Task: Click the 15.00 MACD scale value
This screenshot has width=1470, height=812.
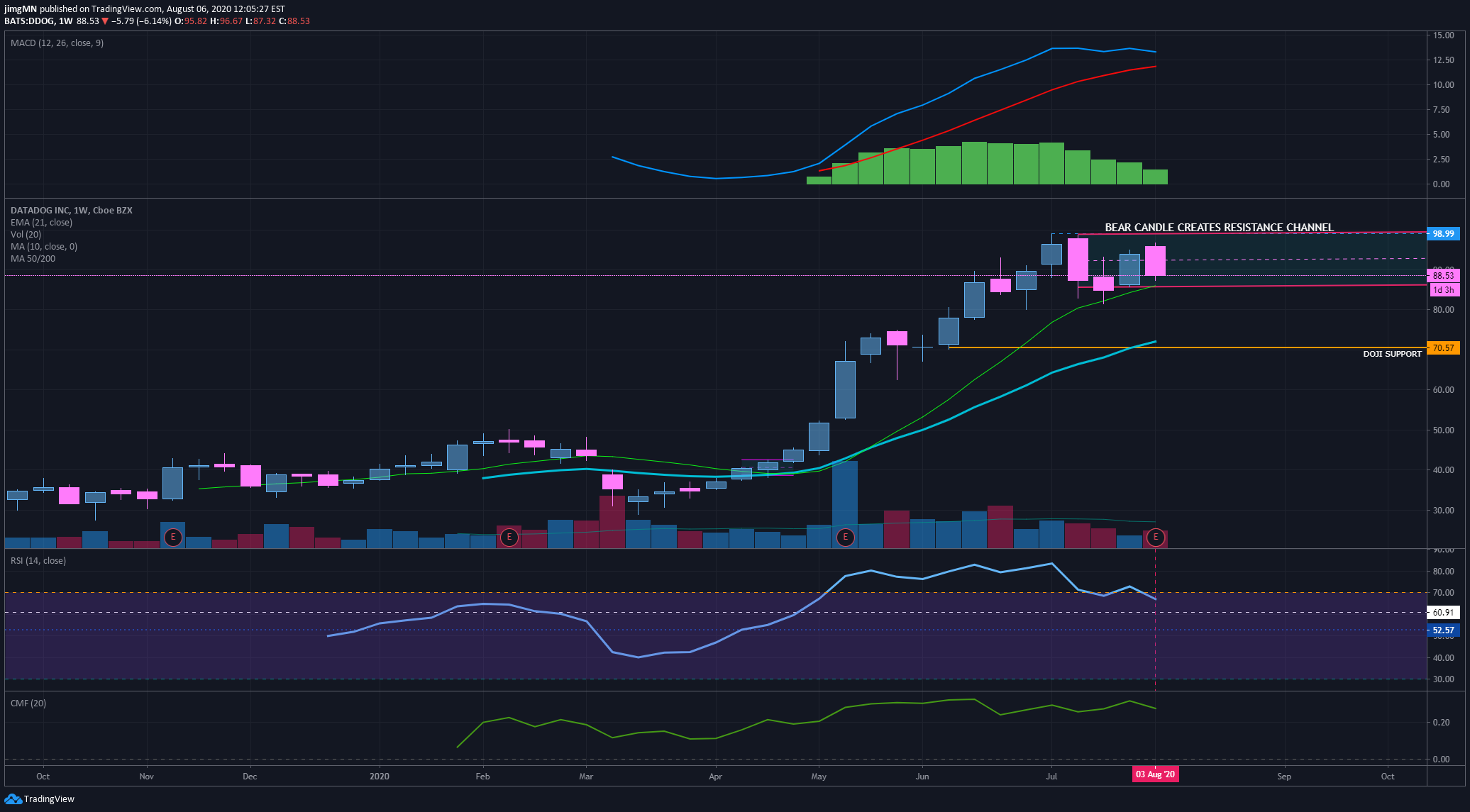Action: [1442, 35]
